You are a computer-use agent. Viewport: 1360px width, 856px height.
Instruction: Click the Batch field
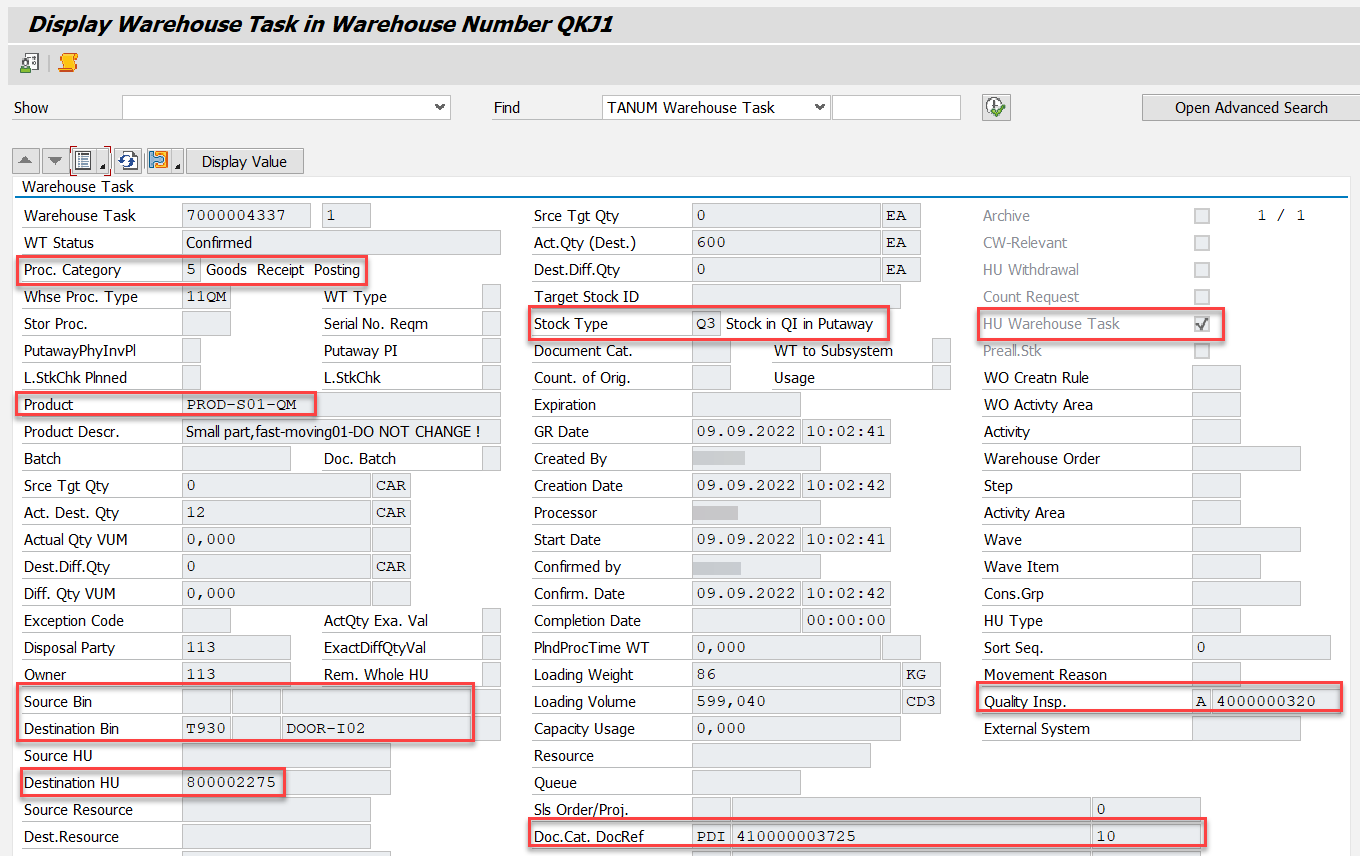coord(236,459)
